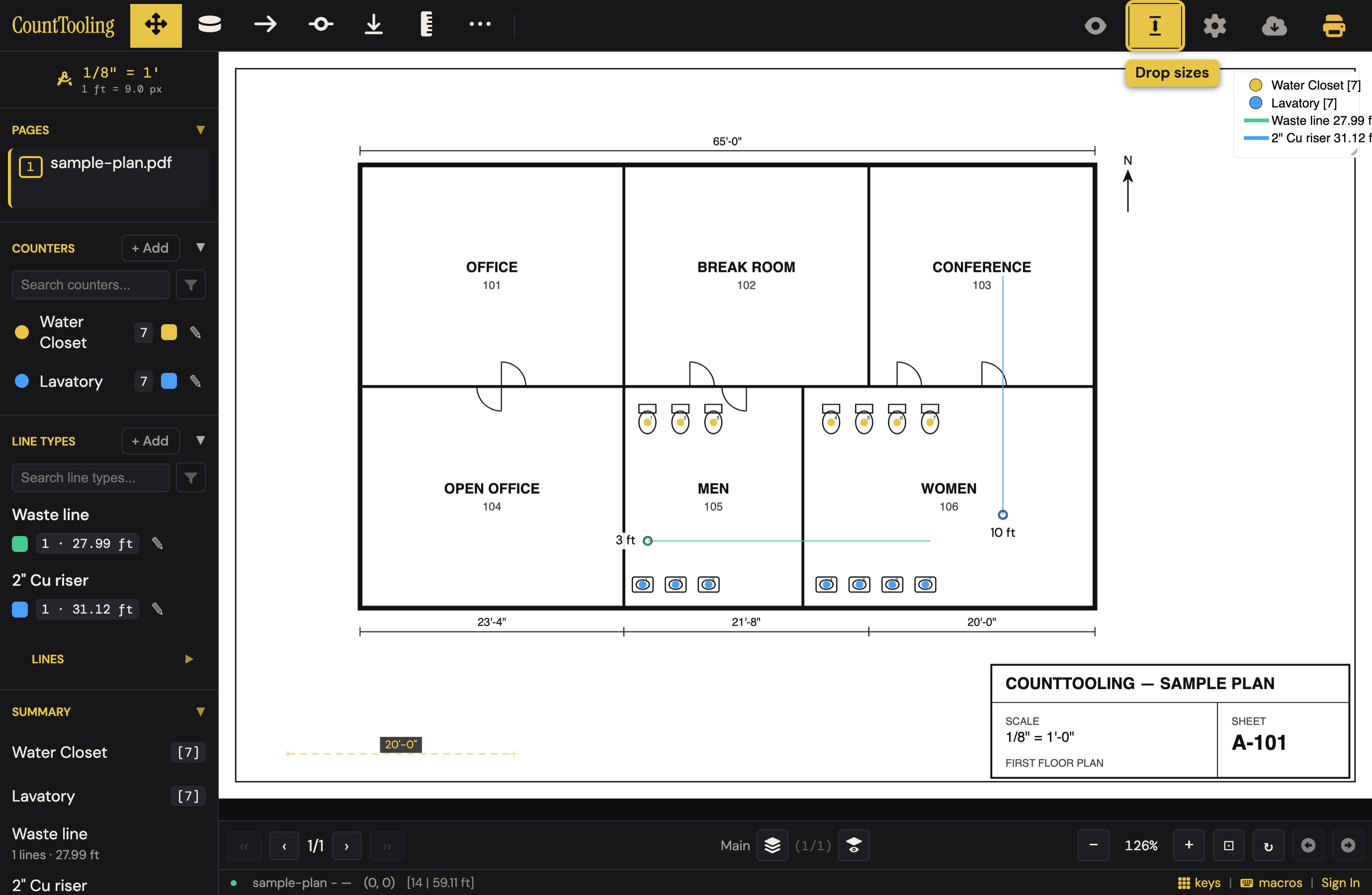Image resolution: width=1372 pixels, height=895 pixels.
Task: Select the pan/move tool in toolbar
Action: (156, 25)
